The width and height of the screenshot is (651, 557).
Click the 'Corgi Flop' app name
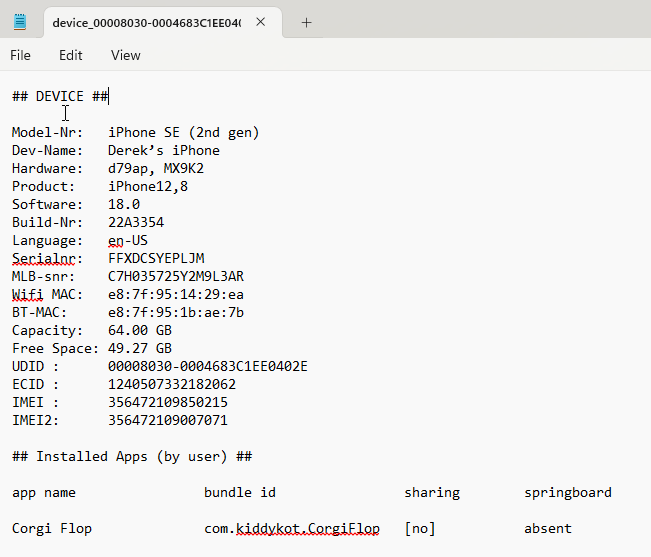point(51,528)
